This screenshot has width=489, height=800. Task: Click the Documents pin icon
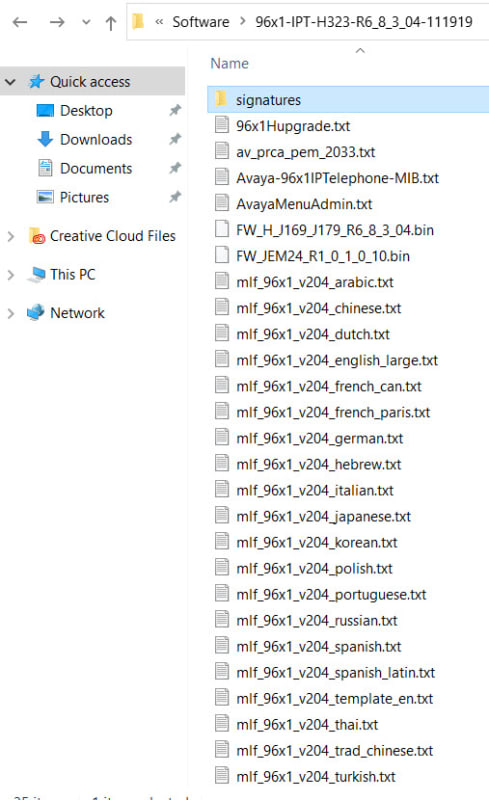pyautogui.click(x=175, y=168)
